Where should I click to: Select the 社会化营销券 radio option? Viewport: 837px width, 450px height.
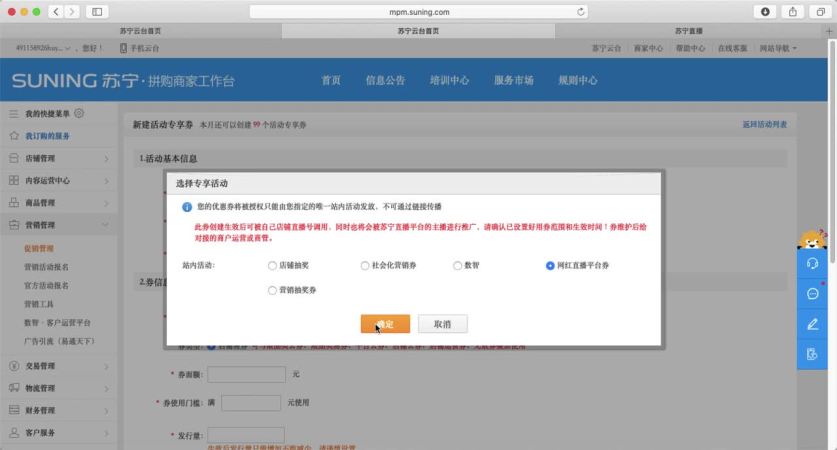[x=365, y=265]
